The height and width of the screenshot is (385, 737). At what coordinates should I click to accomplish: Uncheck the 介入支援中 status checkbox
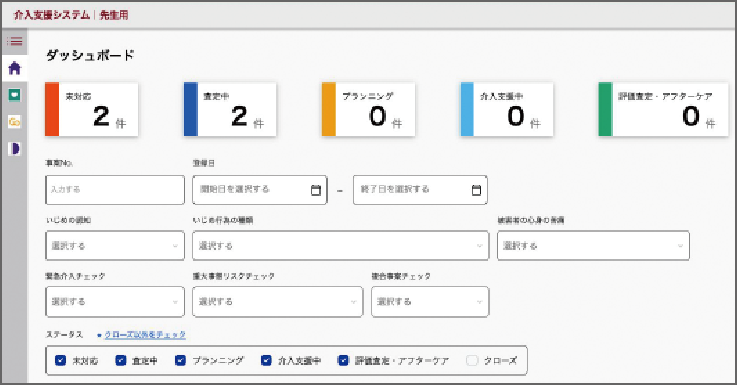(267, 361)
